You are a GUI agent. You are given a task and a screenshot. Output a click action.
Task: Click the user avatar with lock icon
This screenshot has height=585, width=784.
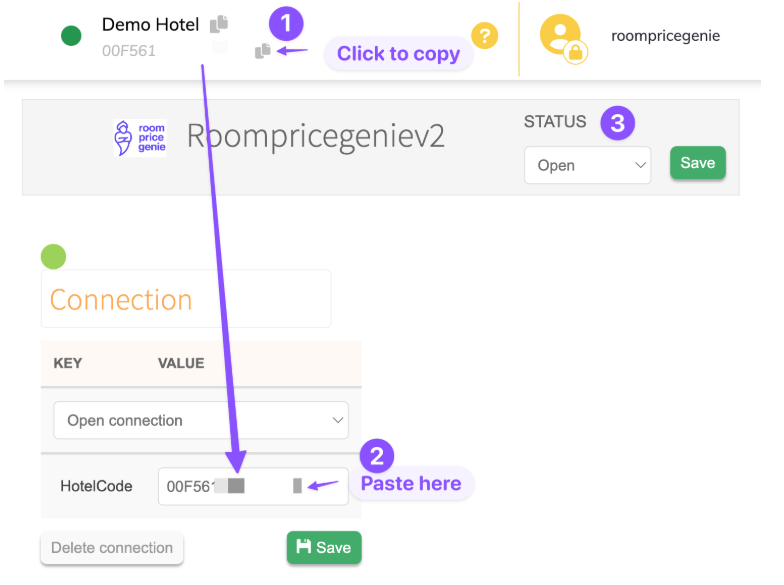point(562,37)
